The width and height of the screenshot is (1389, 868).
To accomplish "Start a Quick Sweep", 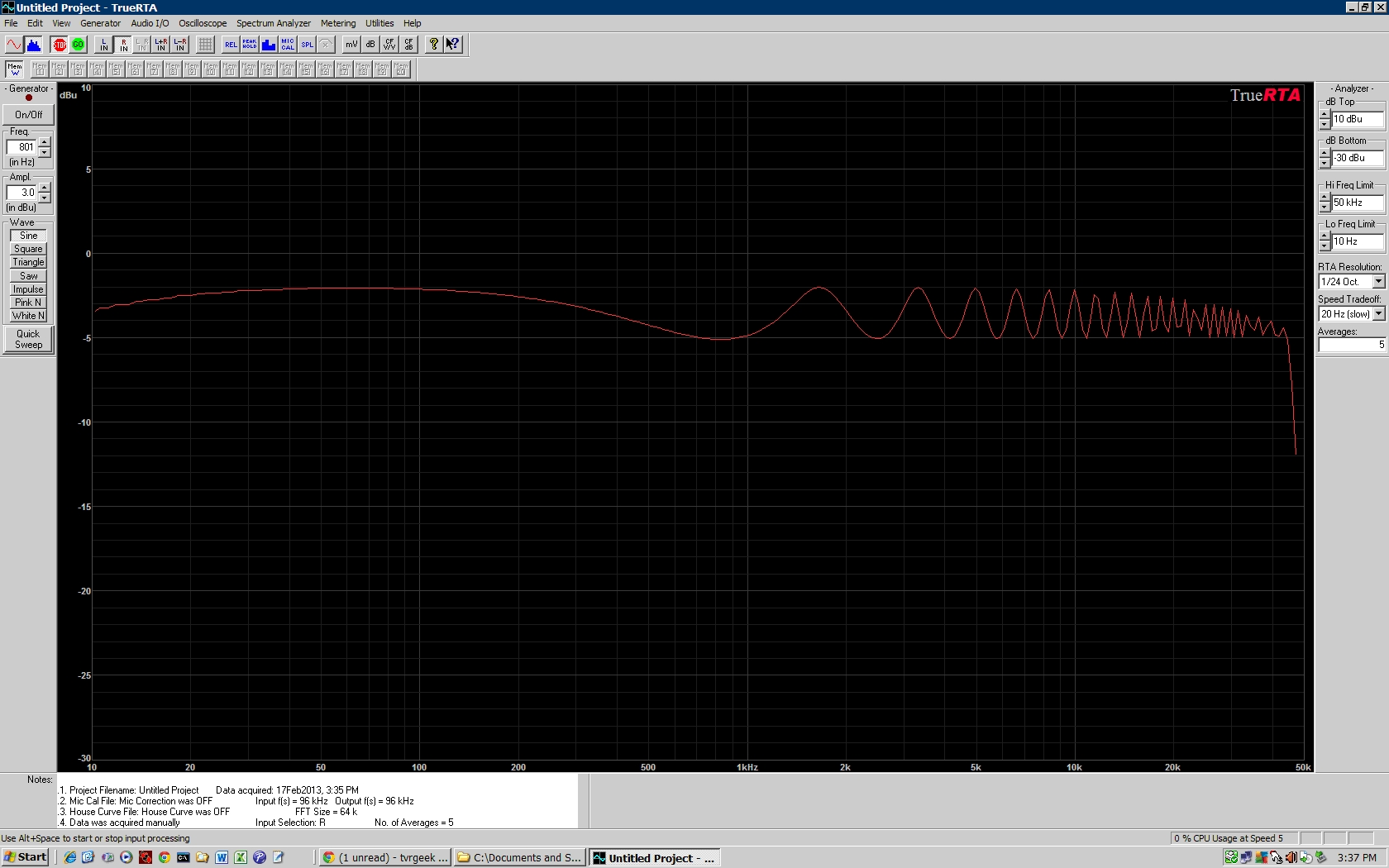I will 28,339.
